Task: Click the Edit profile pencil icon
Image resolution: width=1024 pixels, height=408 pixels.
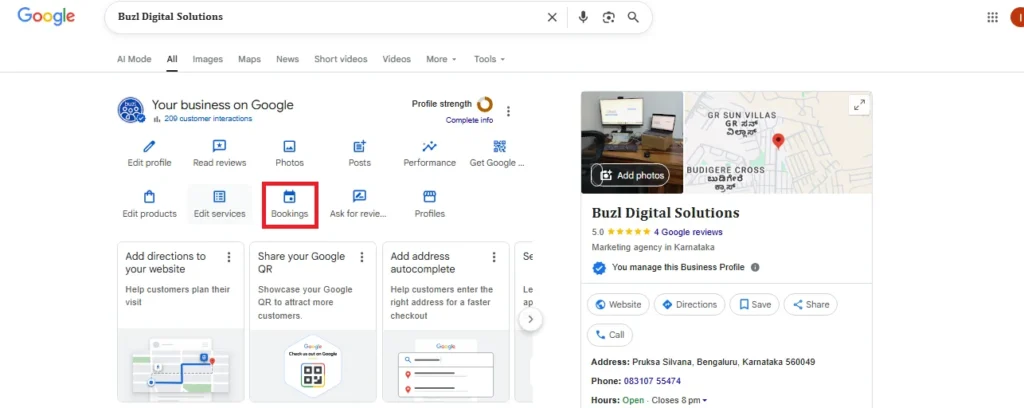Action: pyautogui.click(x=149, y=147)
